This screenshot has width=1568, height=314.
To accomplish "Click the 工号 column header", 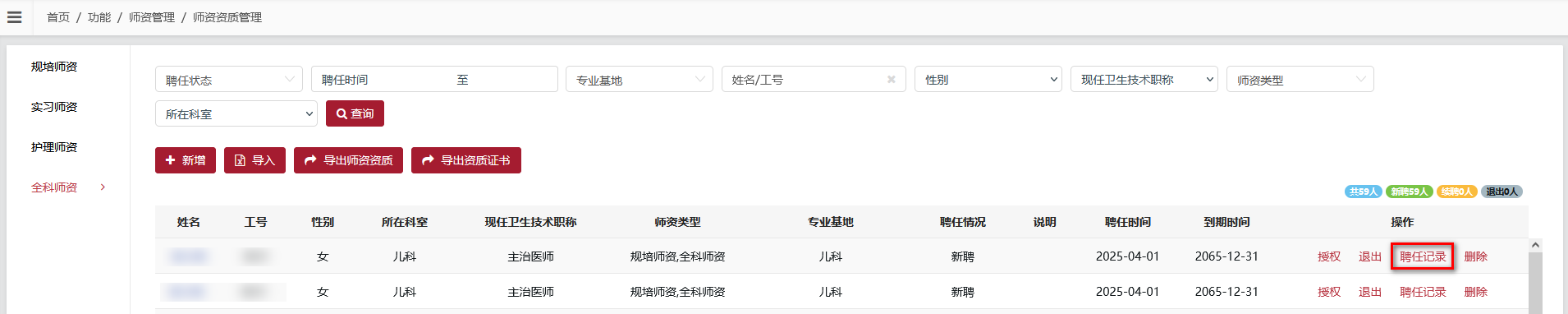I will [255, 222].
